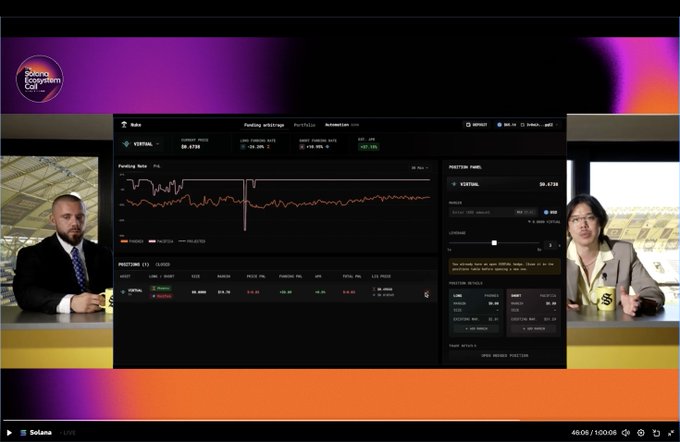Click the leverage value box
The image size is (680, 442).
[550, 246]
